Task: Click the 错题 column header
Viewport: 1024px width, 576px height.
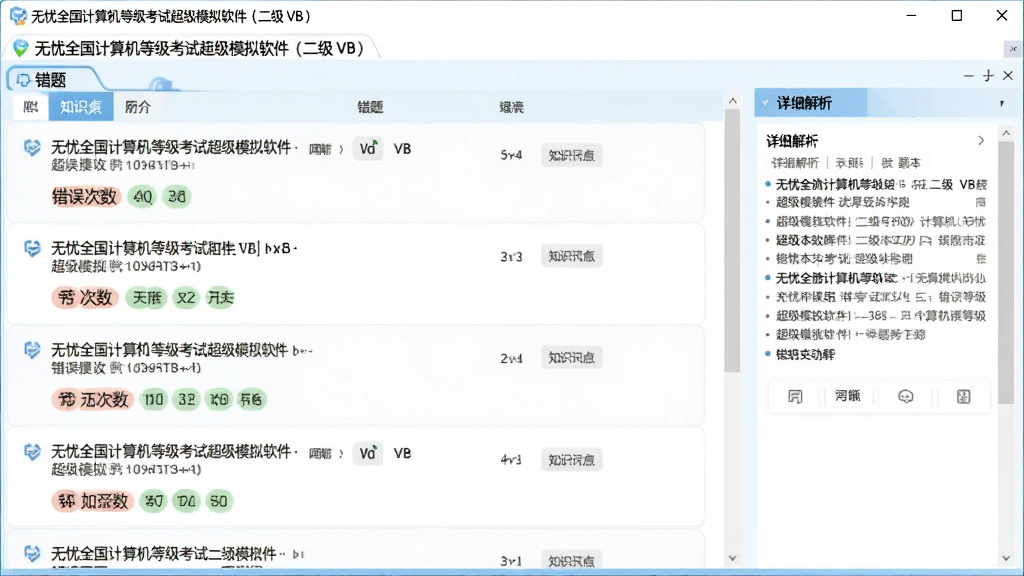Action: coord(370,107)
